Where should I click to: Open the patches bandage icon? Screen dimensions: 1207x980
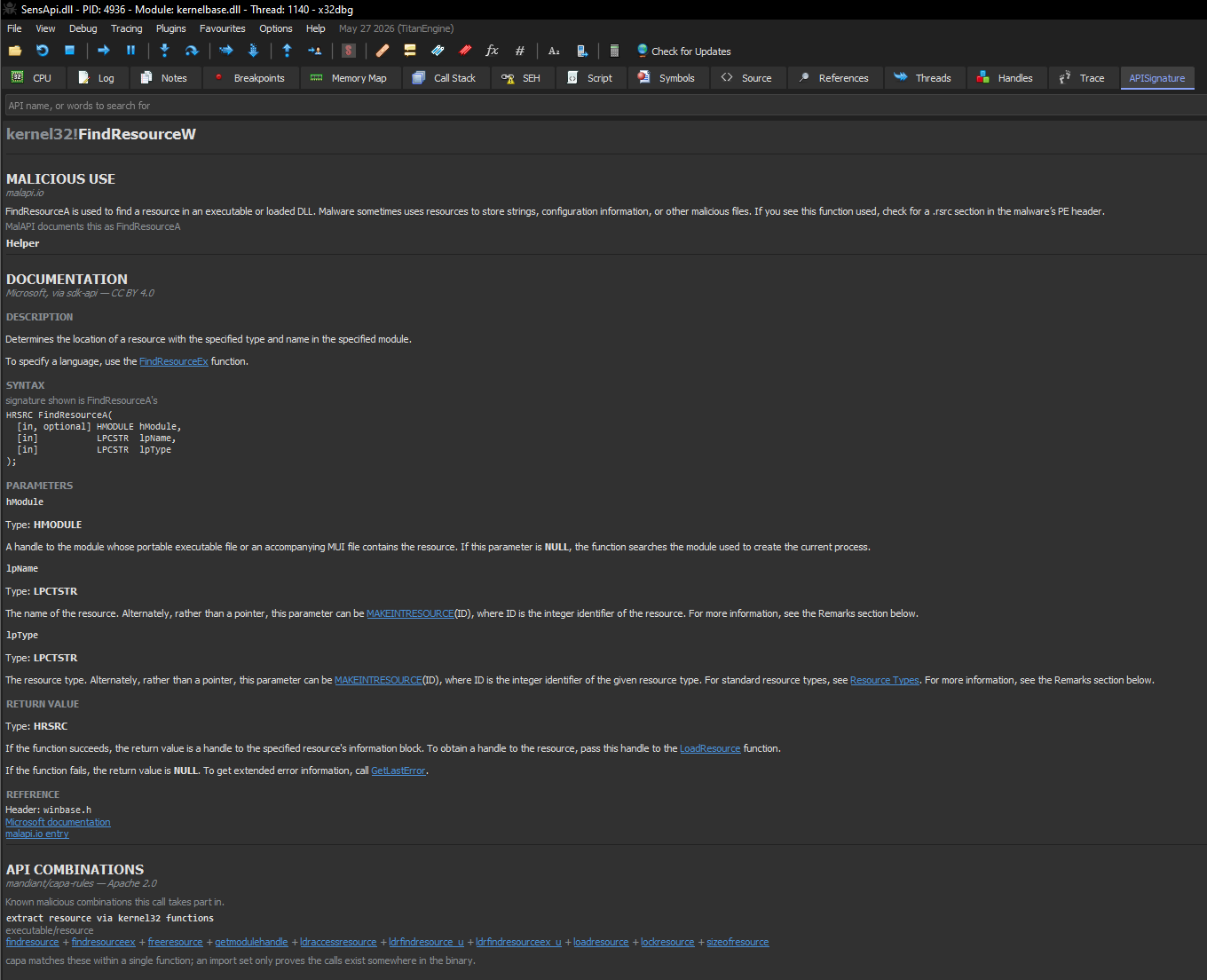click(x=383, y=51)
